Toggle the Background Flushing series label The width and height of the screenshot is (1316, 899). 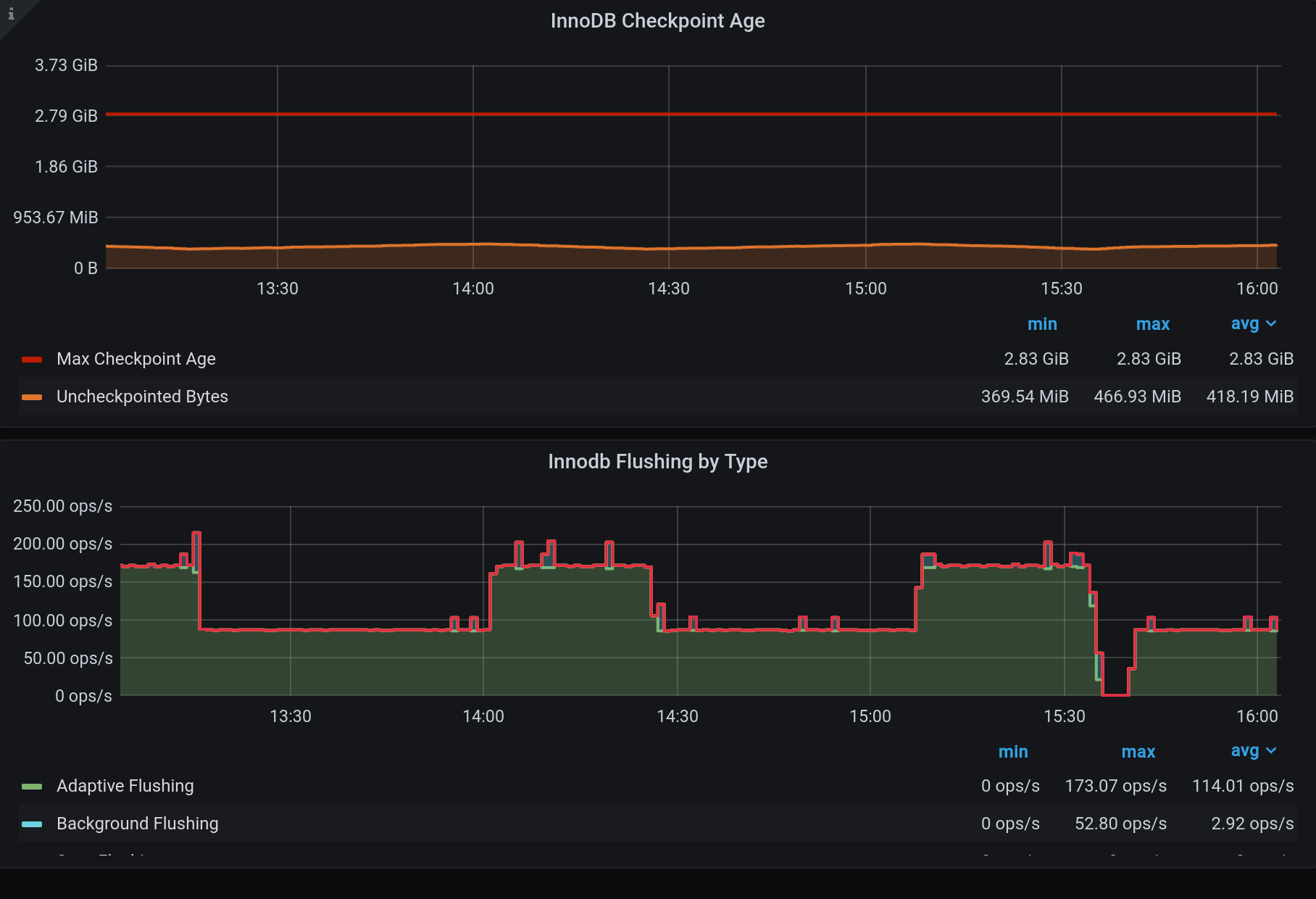coord(137,824)
